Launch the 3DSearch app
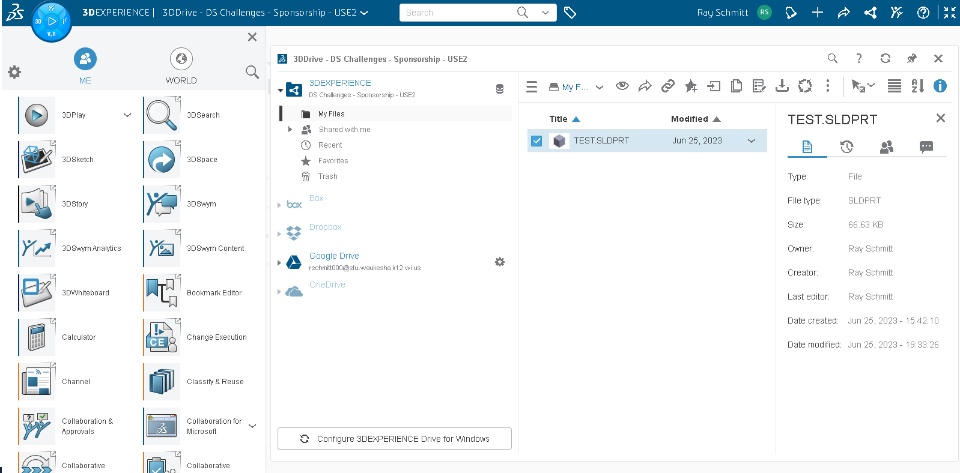 coord(162,115)
